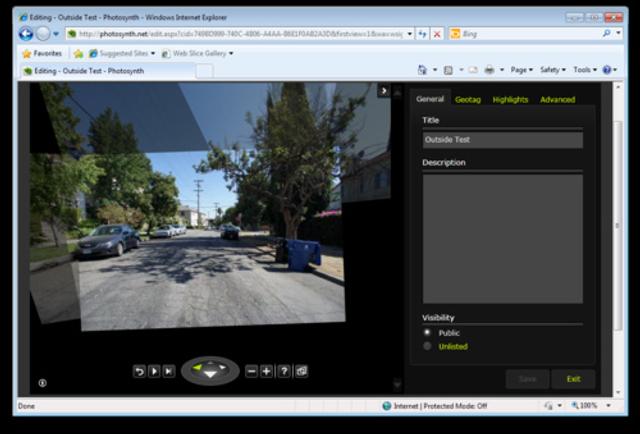Open the Page dropdown menu

tap(521, 70)
